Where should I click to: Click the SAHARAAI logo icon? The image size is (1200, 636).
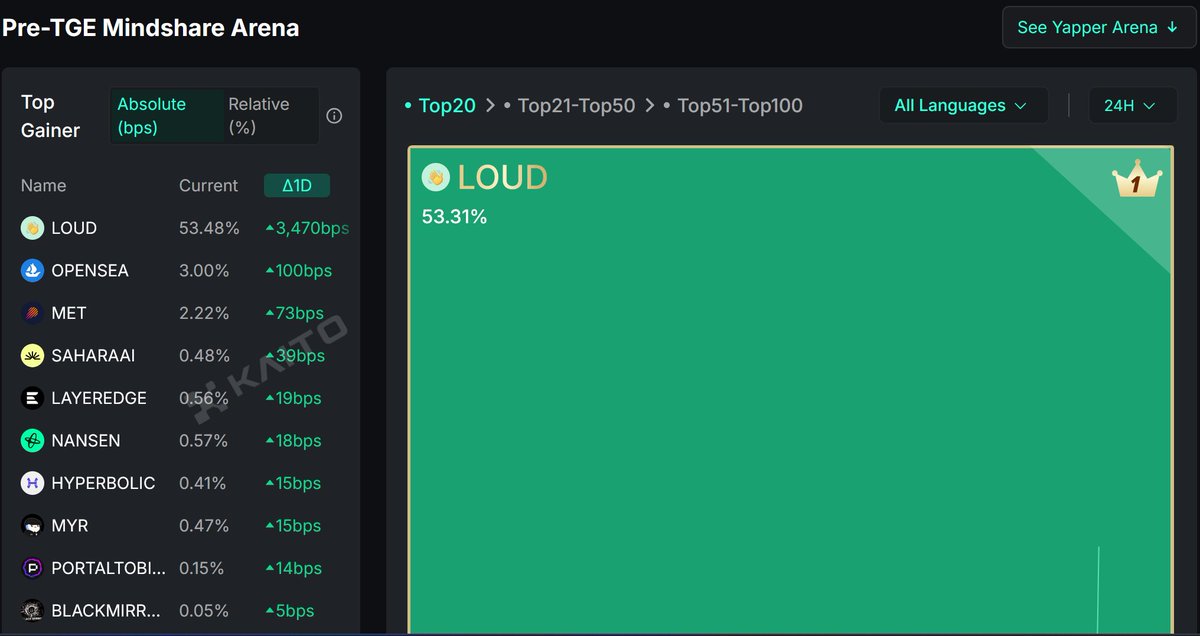(x=32, y=355)
